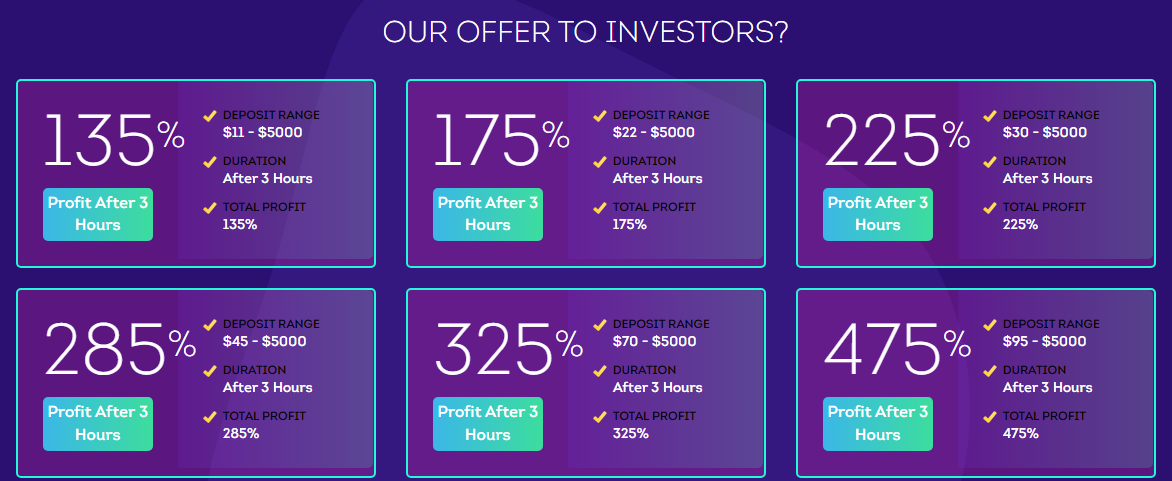Select the Profit After 3 Hours button in 225% plan
The height and width of the screenshot is (481, 1172).
pyautogui.click(x=878, y=214)
